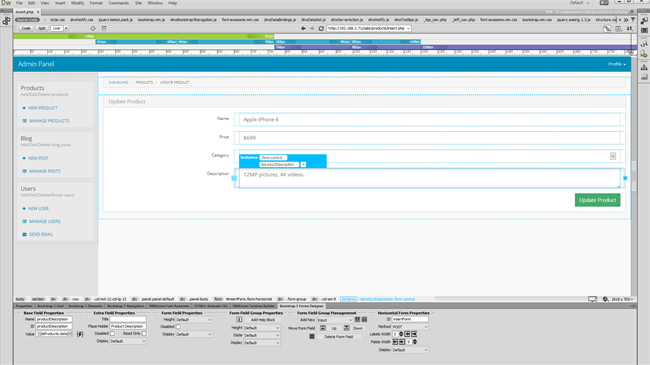This screenshot has width=650, height=365.
Task: Click the Description textarea
Action: point(429,178)
